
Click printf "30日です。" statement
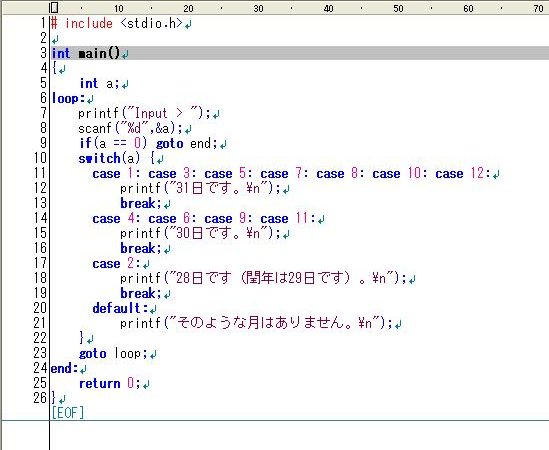(x=200, y=233)
